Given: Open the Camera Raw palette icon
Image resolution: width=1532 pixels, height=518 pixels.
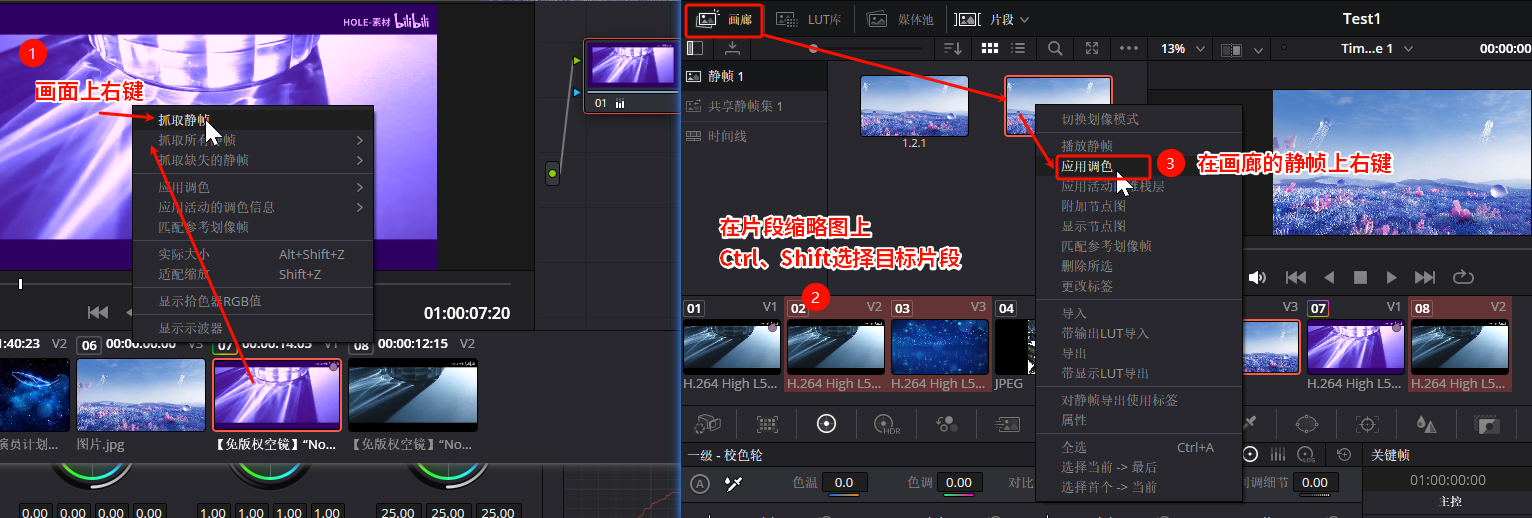Looking at the screenshot, I should pos(708,424).
